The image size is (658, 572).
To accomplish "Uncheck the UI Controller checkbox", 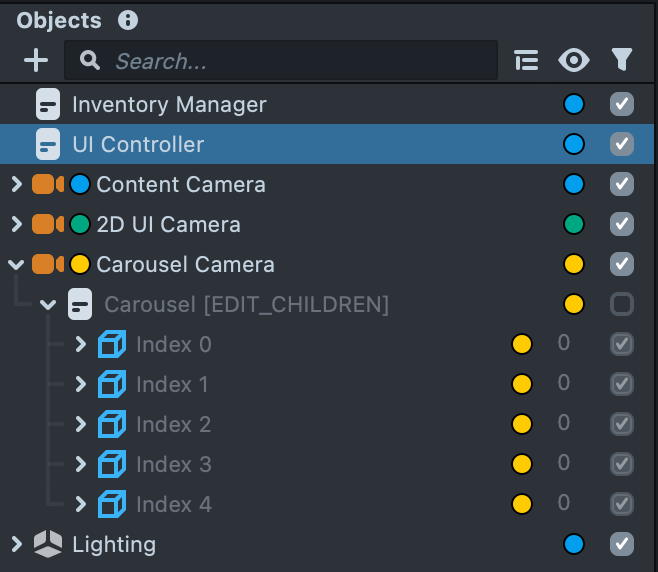I will click(622, 144).
